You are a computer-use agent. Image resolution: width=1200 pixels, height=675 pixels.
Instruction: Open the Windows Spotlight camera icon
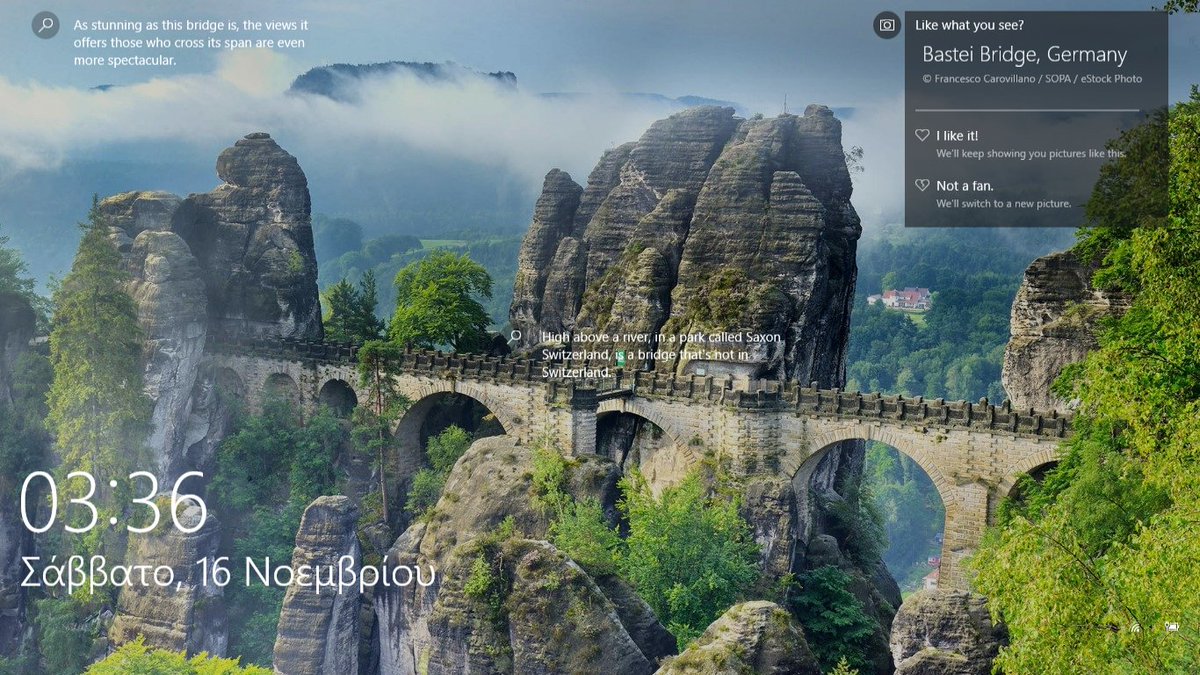(x=888, y=24)
